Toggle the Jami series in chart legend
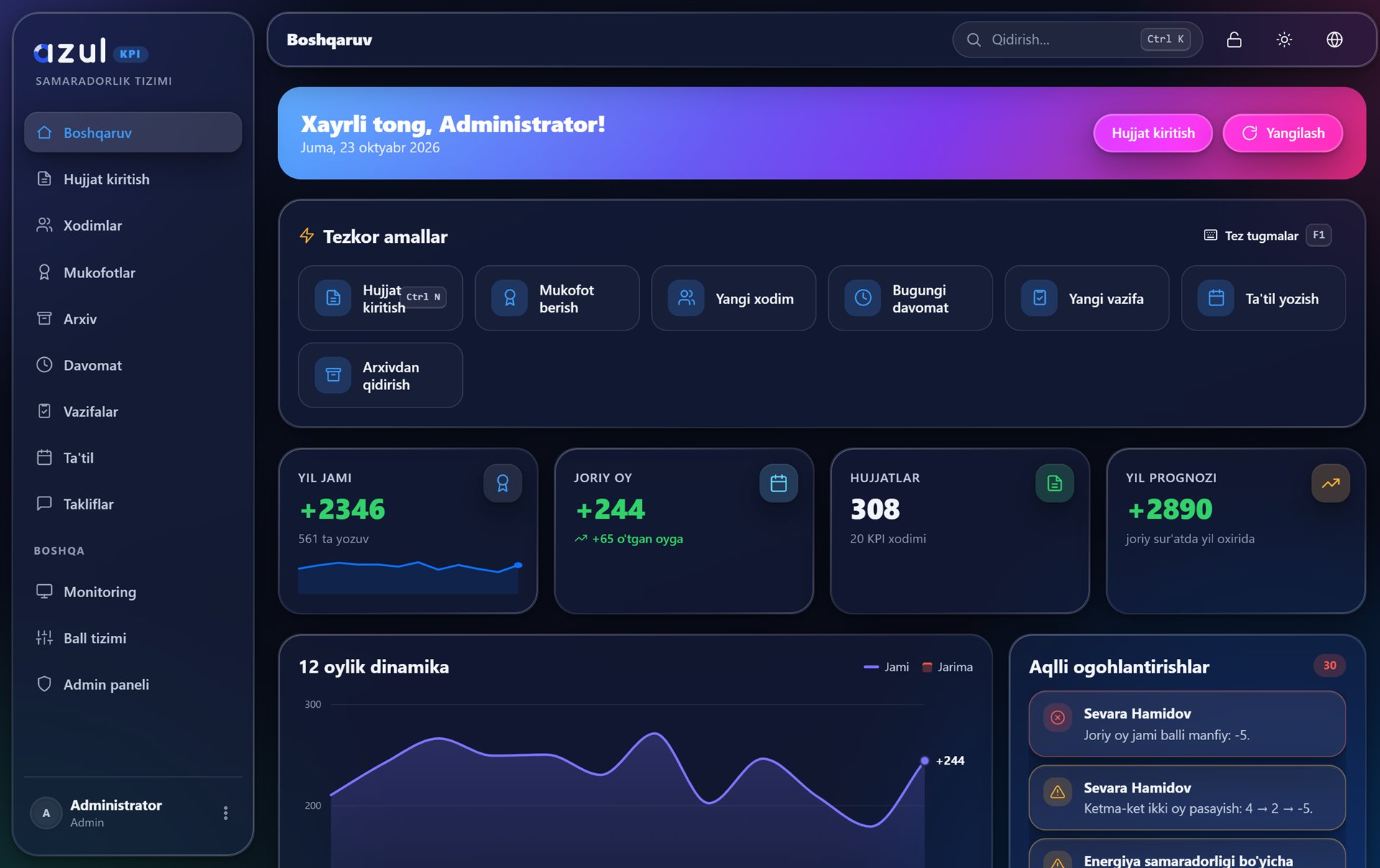The height and width of the screenshot is (868, 1380). (886, 667)
